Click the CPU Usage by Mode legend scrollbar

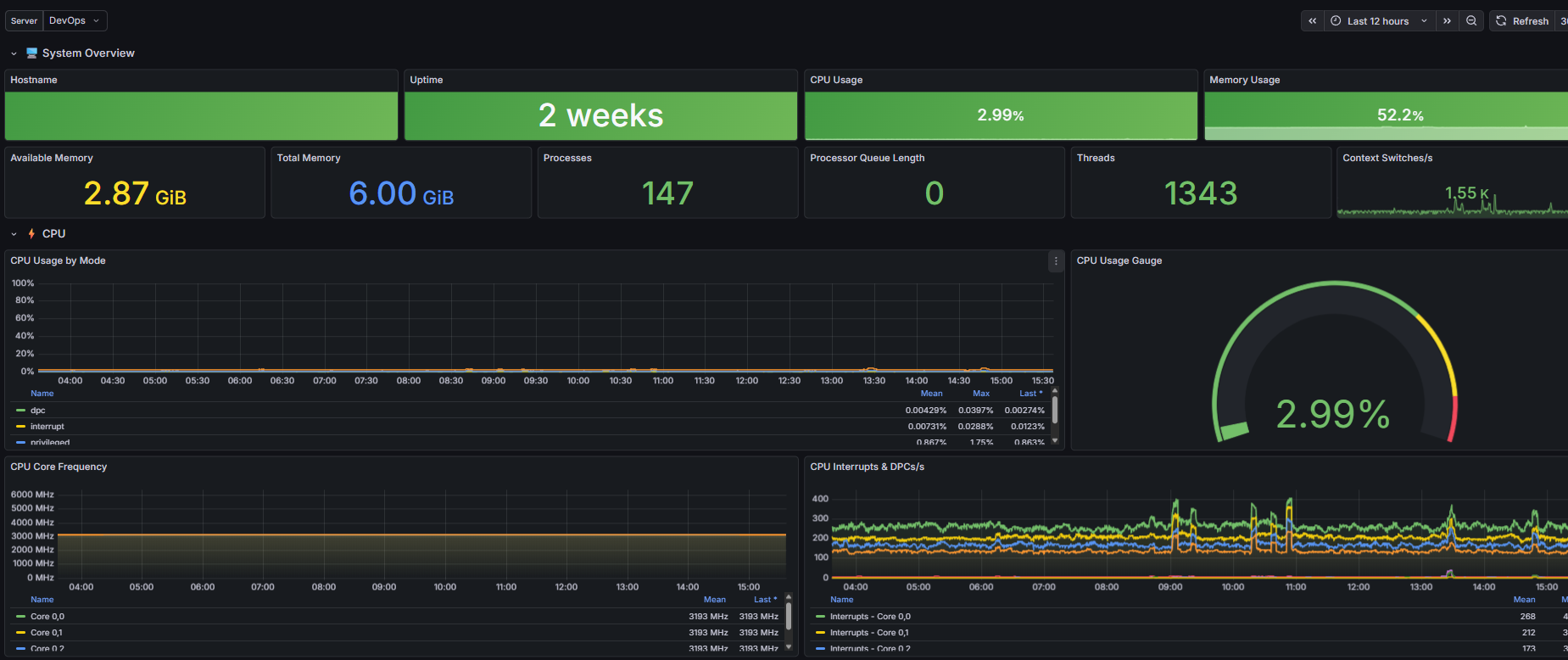coord(1055,411)
